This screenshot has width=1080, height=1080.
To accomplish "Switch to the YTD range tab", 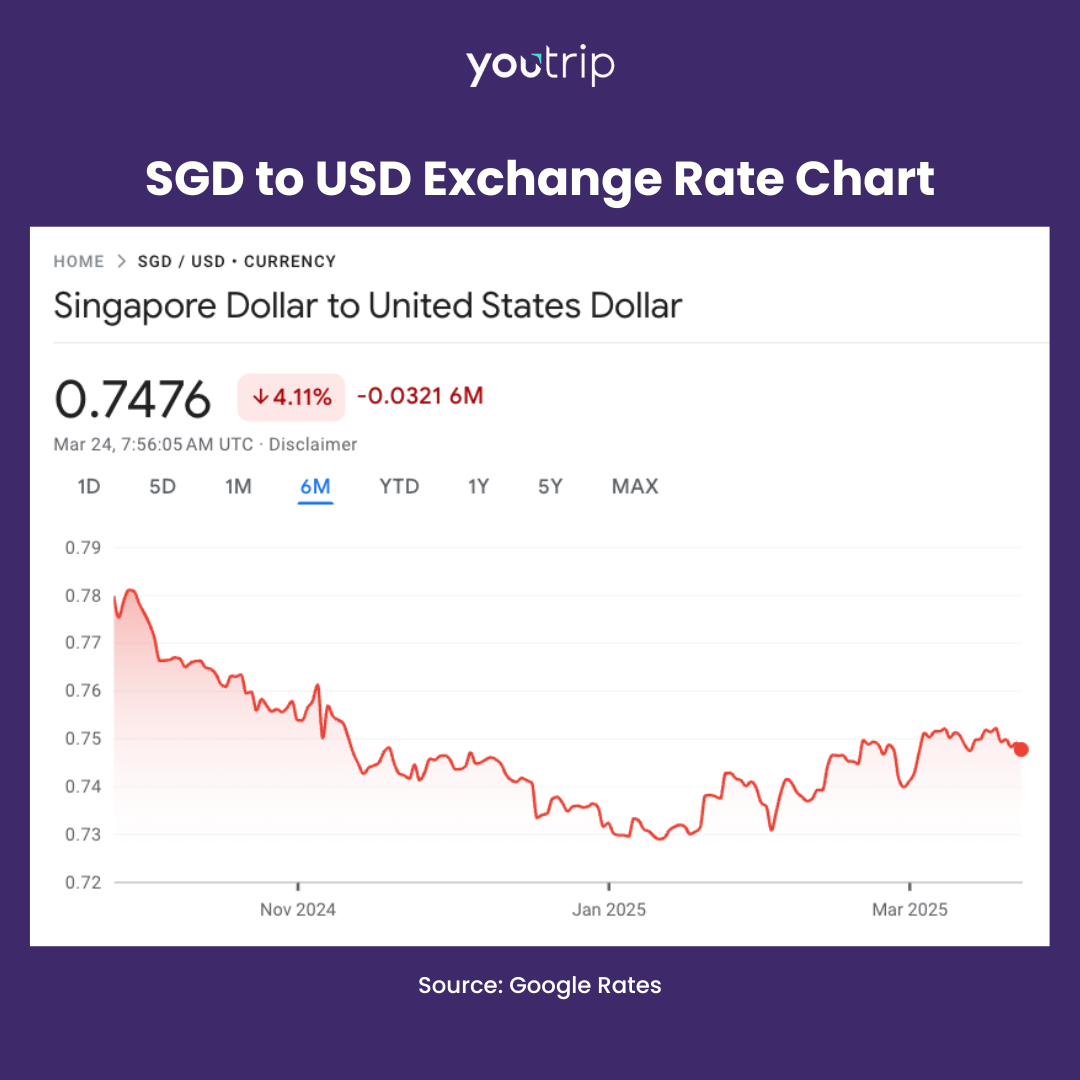I will point(399,487).
